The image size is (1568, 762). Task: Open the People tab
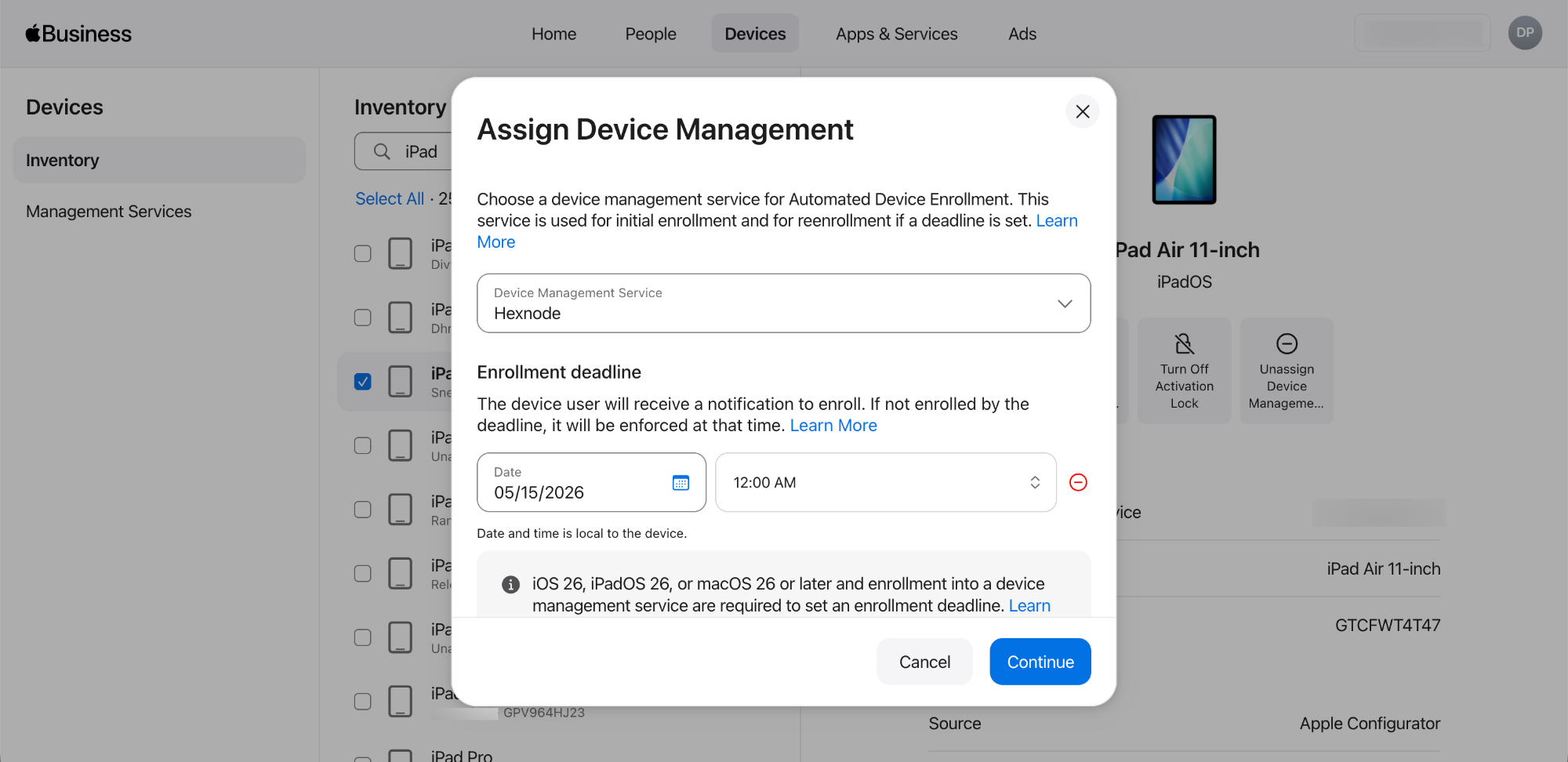click(651, 34)
